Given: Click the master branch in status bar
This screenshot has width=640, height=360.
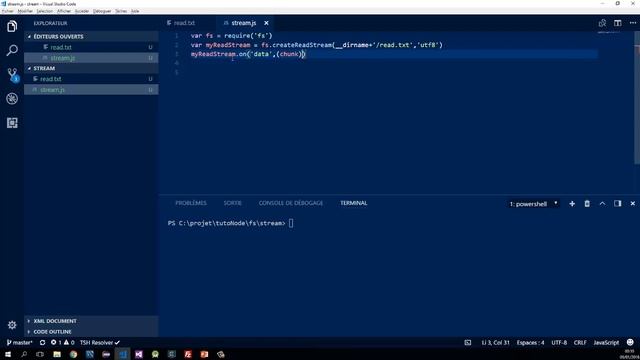Looking at the screenshot, I should coord(19,342).
